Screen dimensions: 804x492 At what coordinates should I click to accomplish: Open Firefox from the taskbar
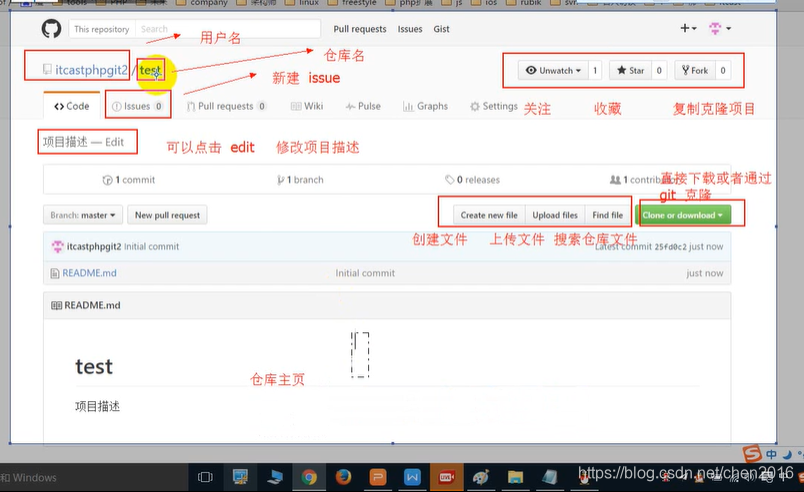tap(343, 478)
